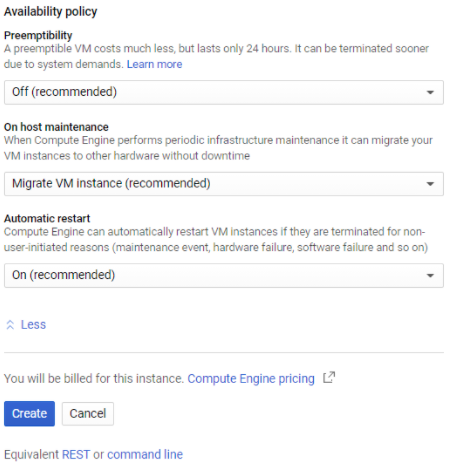The image size is (449, 468).
Task: Open the Migrate VM instance (recommended) dropdown
Action: [224, 184]
